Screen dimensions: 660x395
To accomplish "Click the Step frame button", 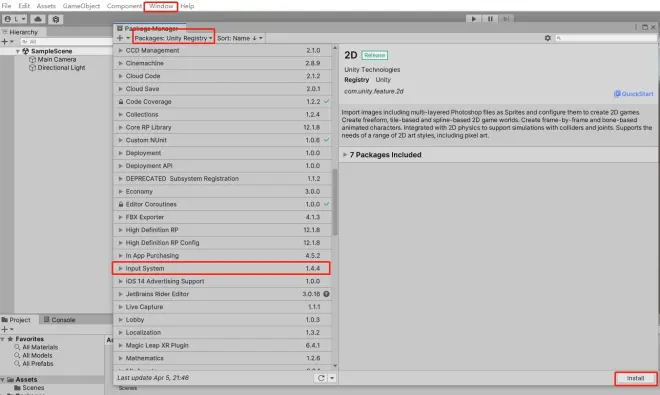I will (x=506, y=19).
